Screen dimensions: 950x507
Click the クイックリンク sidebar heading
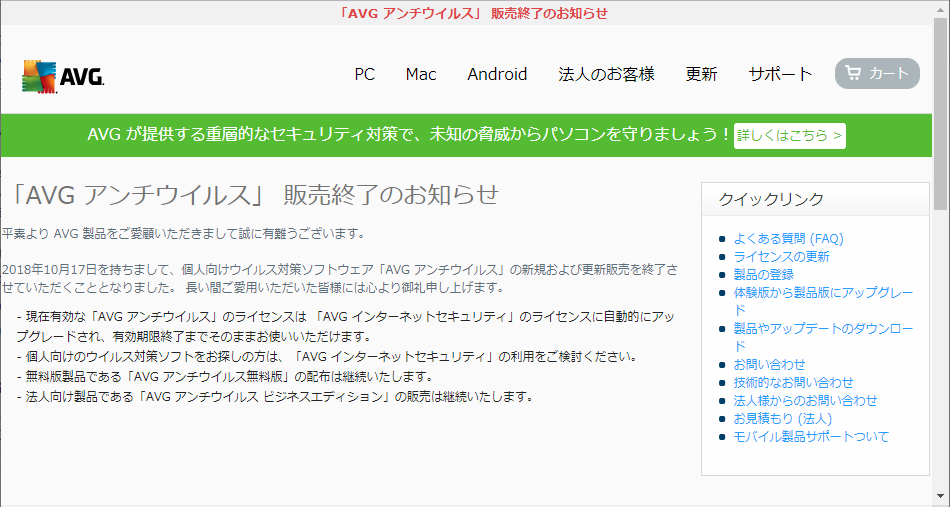[771, 199]
